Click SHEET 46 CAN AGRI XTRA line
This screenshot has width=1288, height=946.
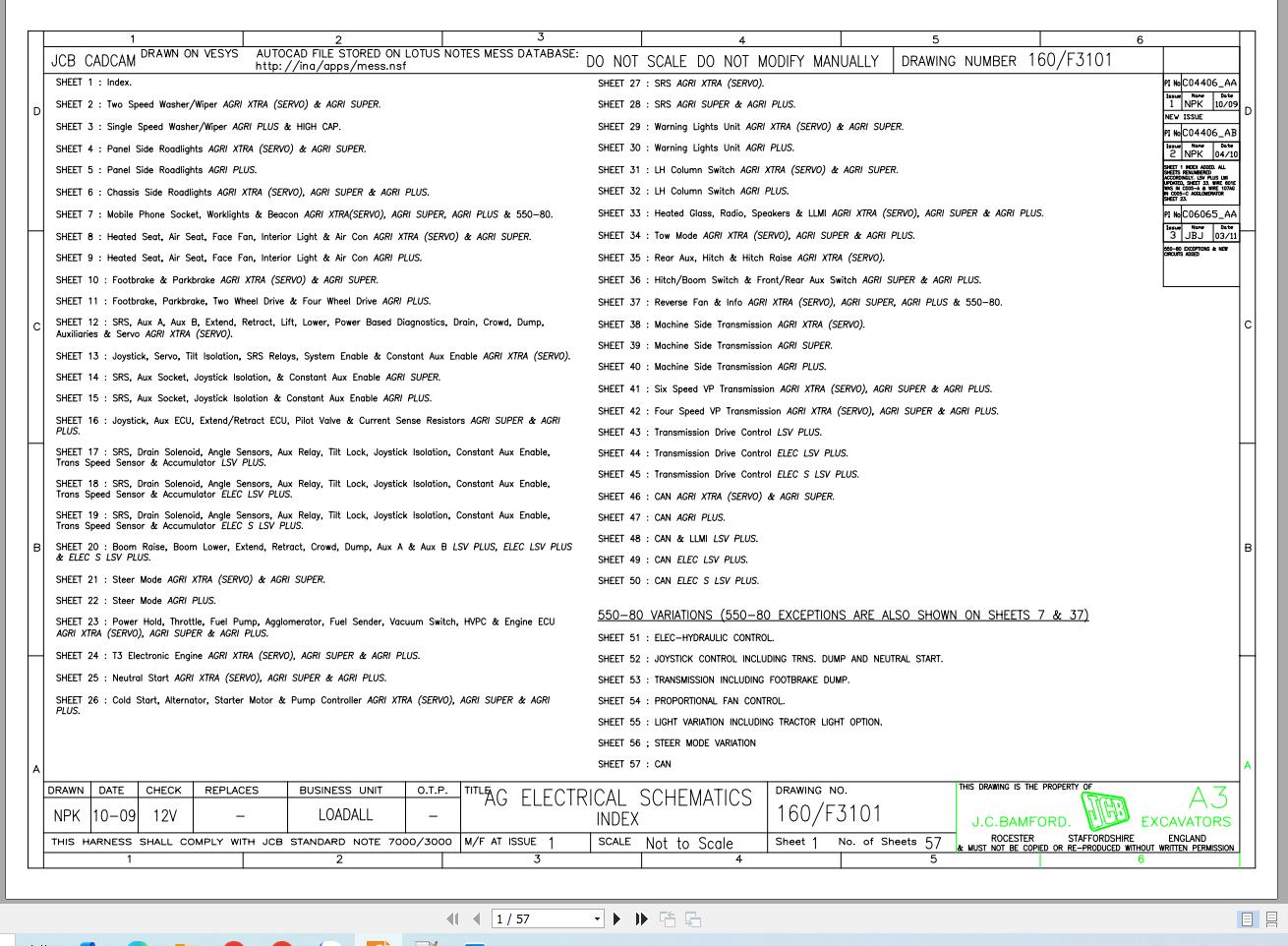point(717,498)
